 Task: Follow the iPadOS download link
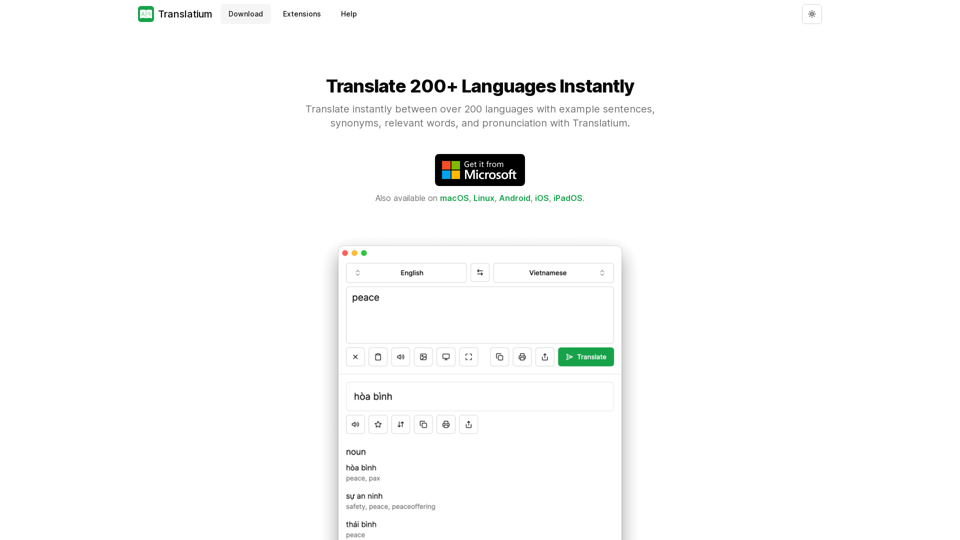click(568, 198)
